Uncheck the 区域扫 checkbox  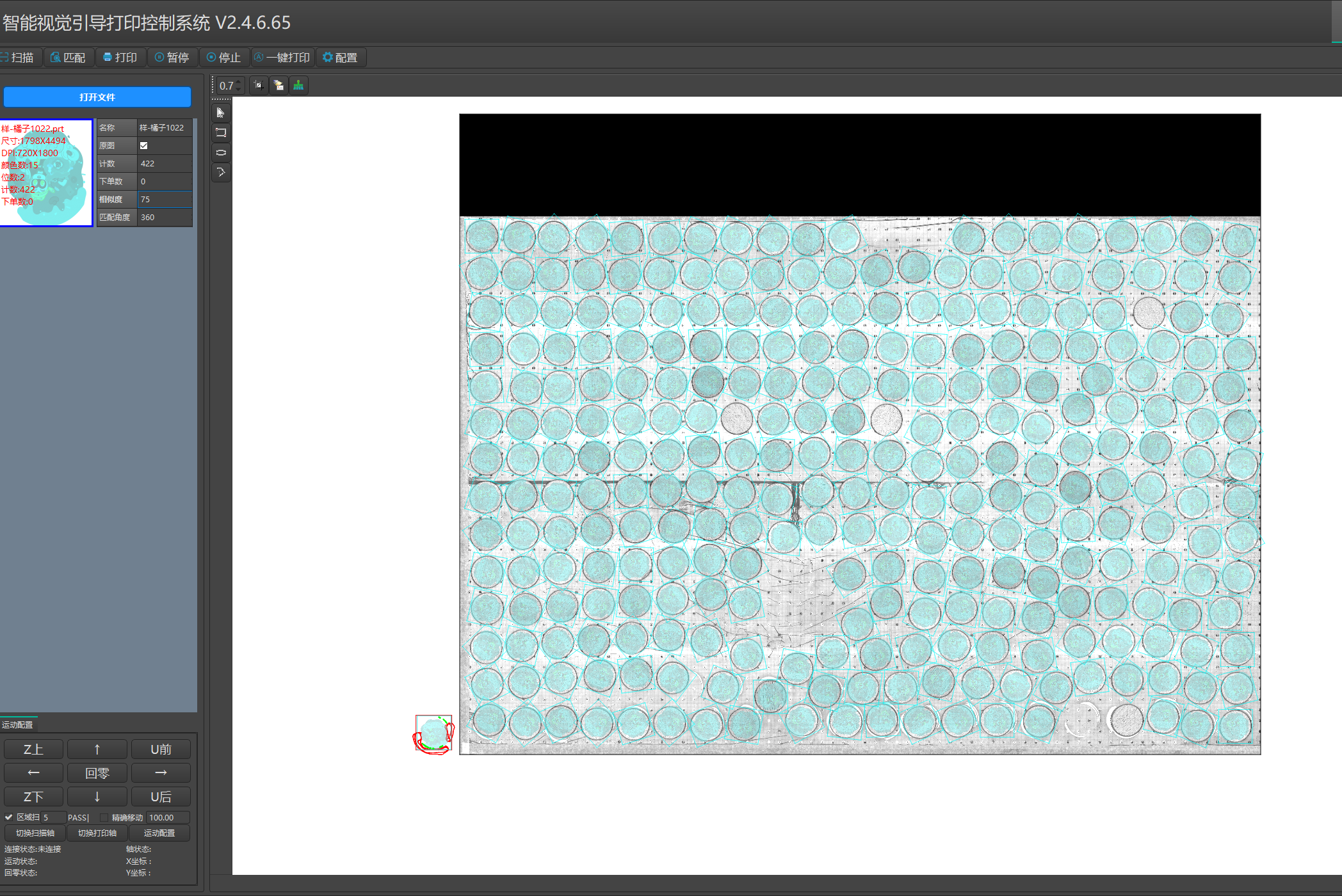click(x=9, y=817)
